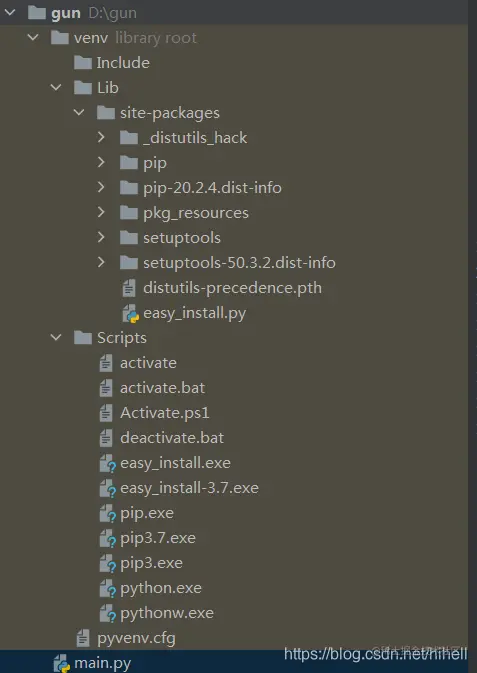Expand the setuptools-50.3.2.dist-info chevron

pos(101,262)
